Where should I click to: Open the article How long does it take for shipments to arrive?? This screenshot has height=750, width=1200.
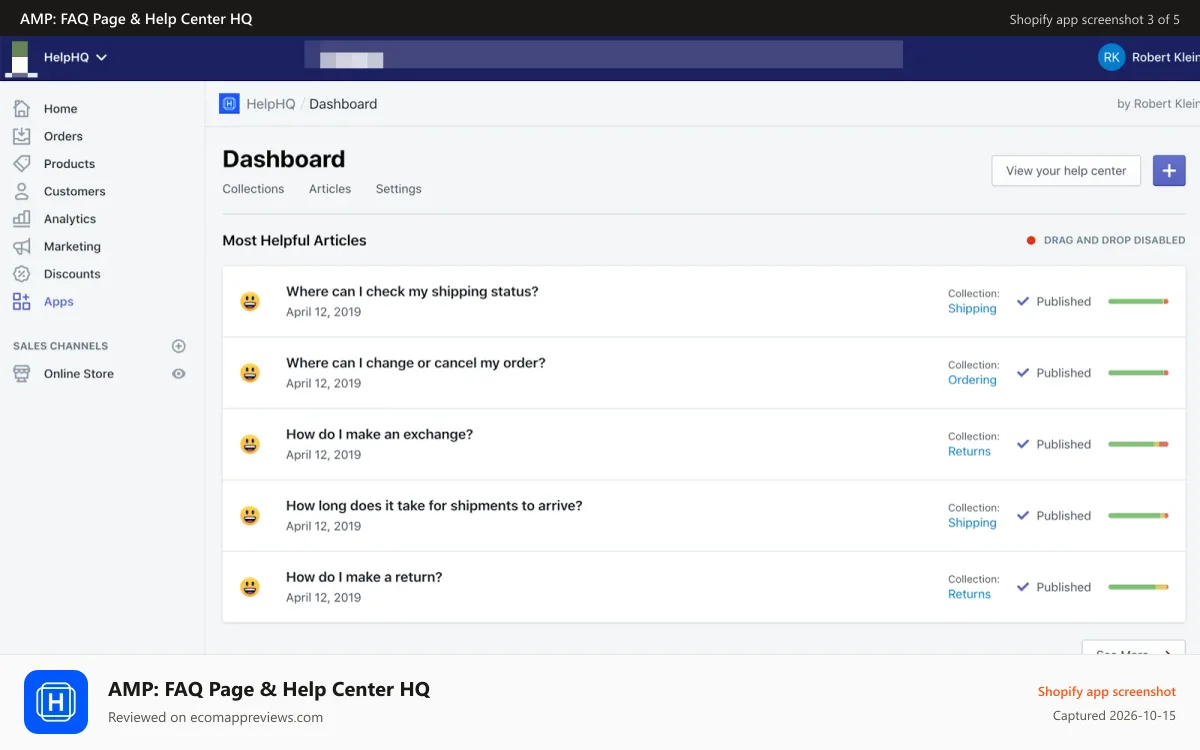pos(434,506)
